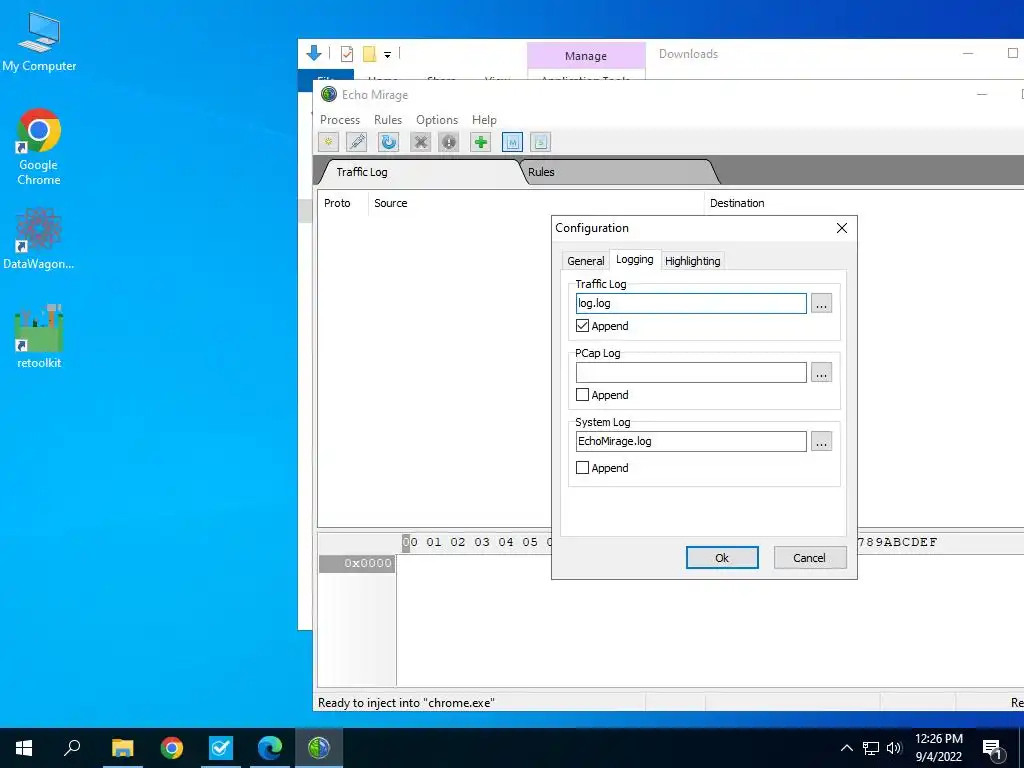Open the Manage tab in Downloads window
This screenshot has height=768, width=1024.
click(586, 56)
